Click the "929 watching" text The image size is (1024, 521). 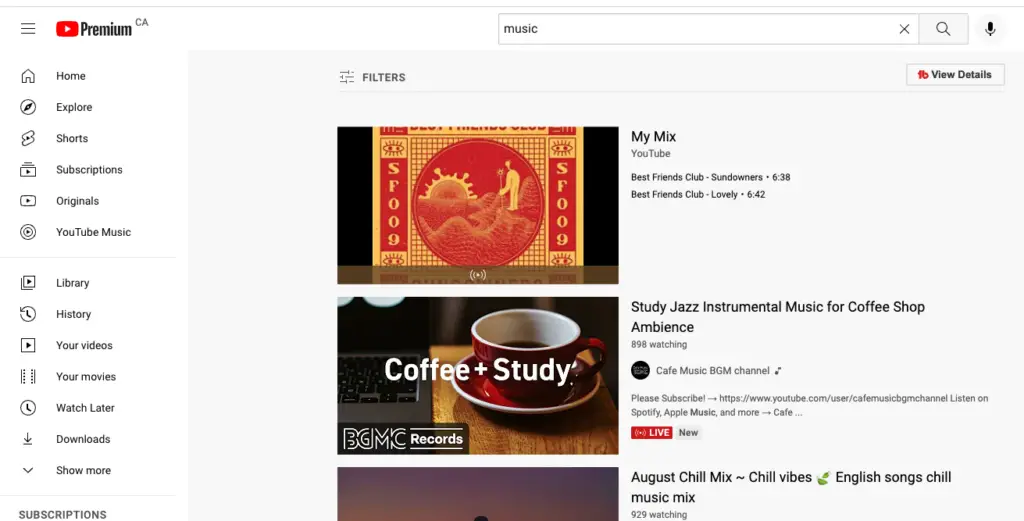tap(659, 514)
